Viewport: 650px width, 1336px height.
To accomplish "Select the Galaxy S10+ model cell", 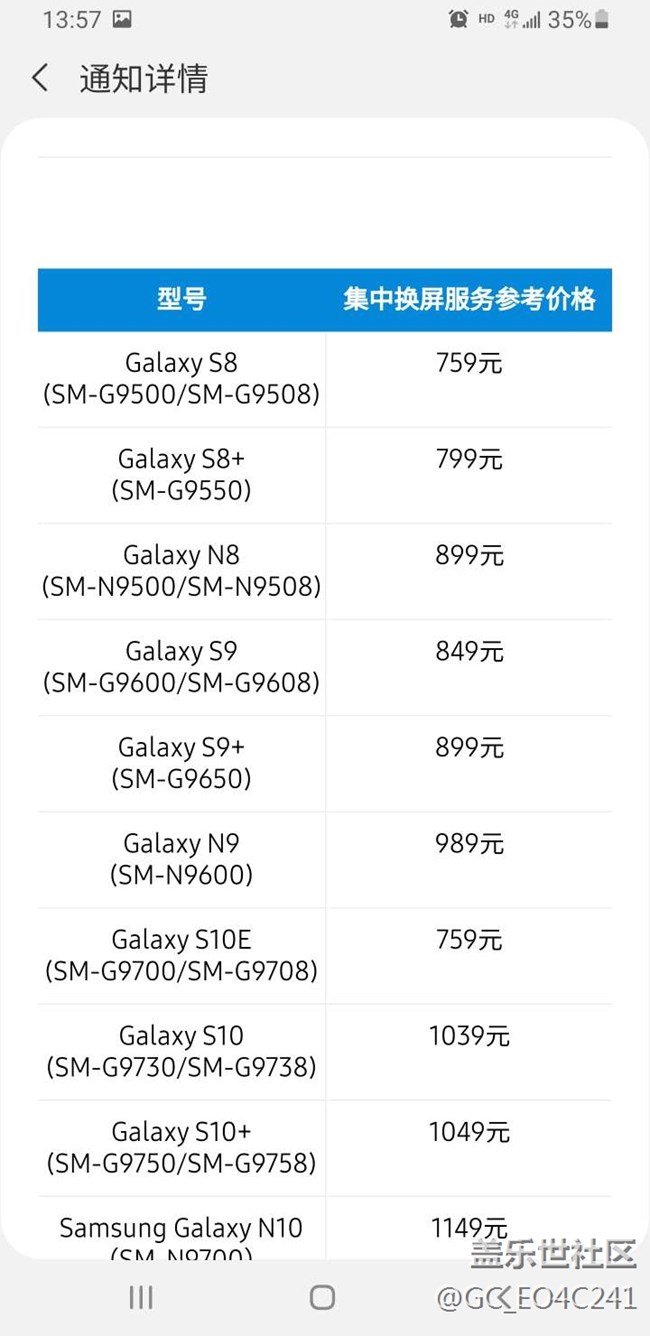I will click(181, 1146).
